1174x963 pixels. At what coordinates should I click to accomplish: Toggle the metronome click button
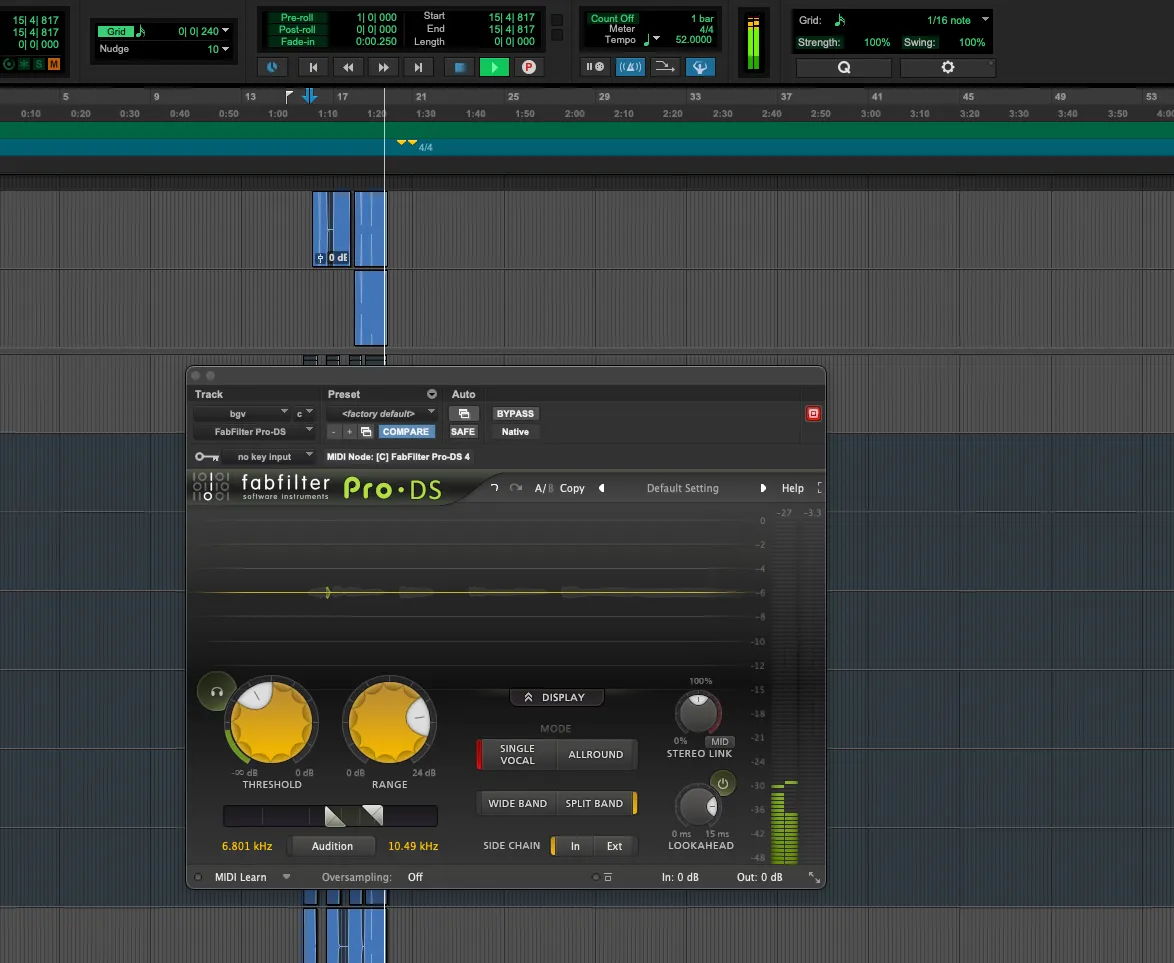tap(630, 67)
